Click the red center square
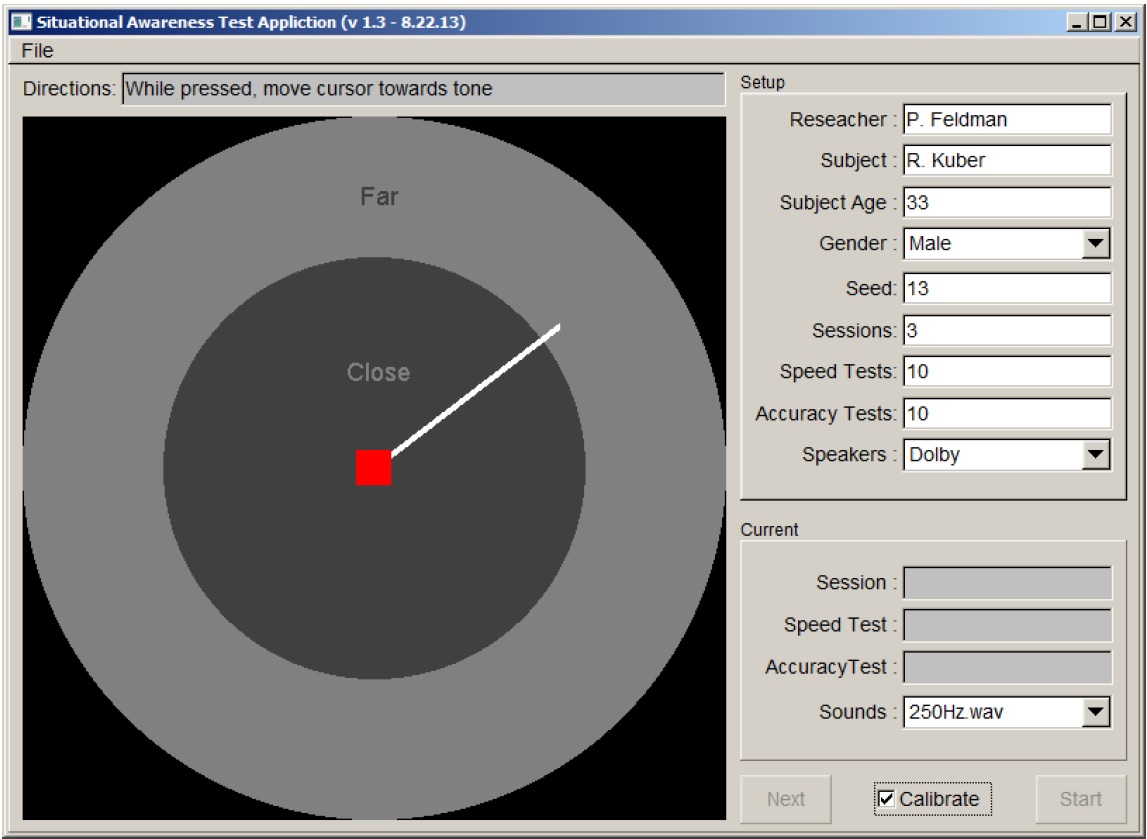Screen dimensions: 1147x839 [374, 467]
